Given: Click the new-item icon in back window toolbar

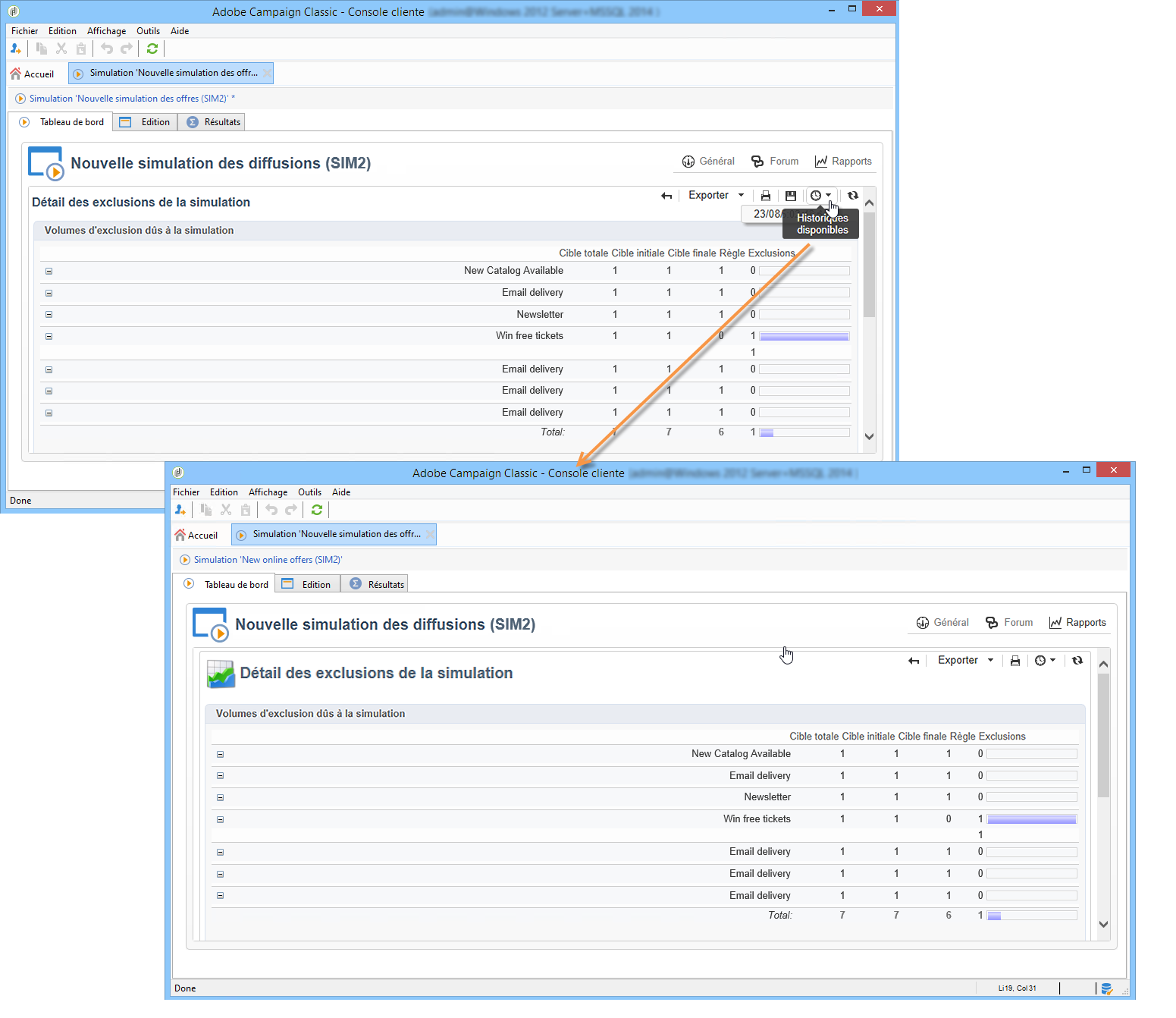Looking at the screenshot, I should (x=16, y=49).
